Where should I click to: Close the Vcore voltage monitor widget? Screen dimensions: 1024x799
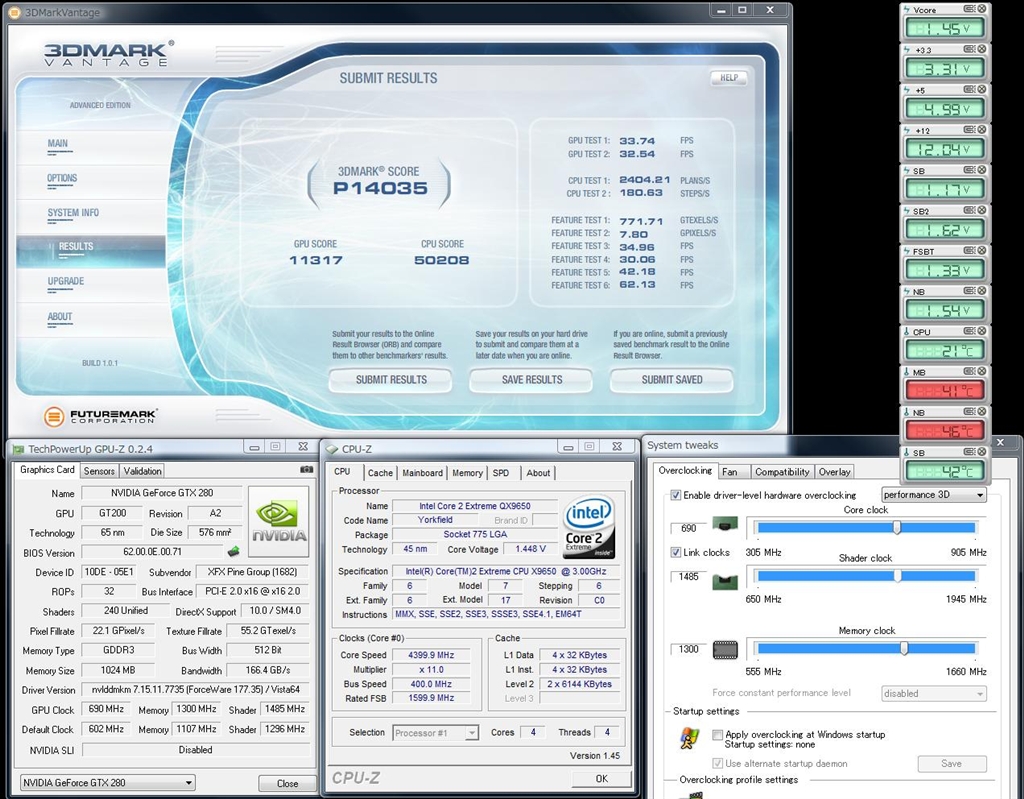pyautogui.click(x=982, y=9)
